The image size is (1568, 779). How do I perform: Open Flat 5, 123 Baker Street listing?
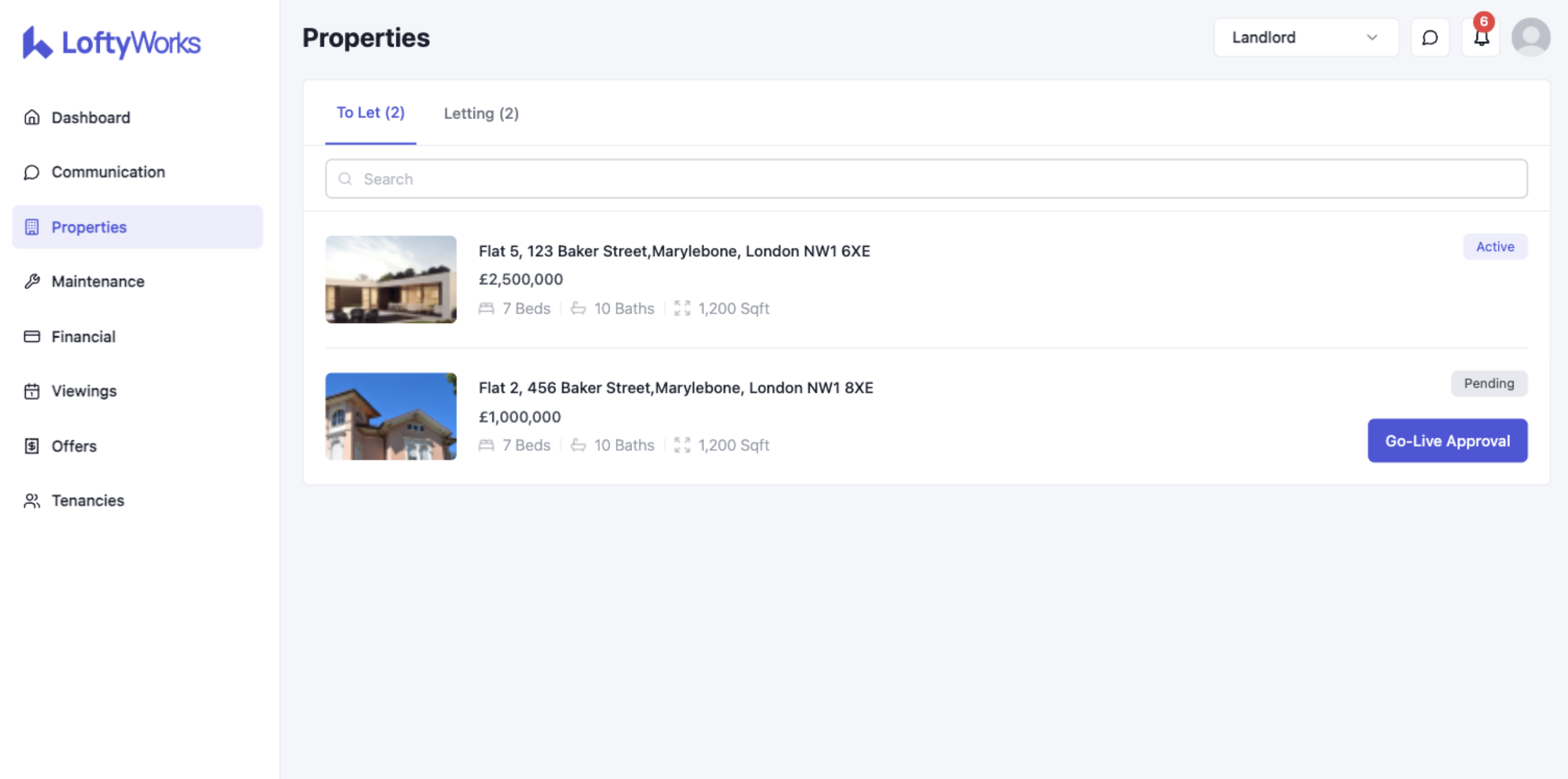674,251
